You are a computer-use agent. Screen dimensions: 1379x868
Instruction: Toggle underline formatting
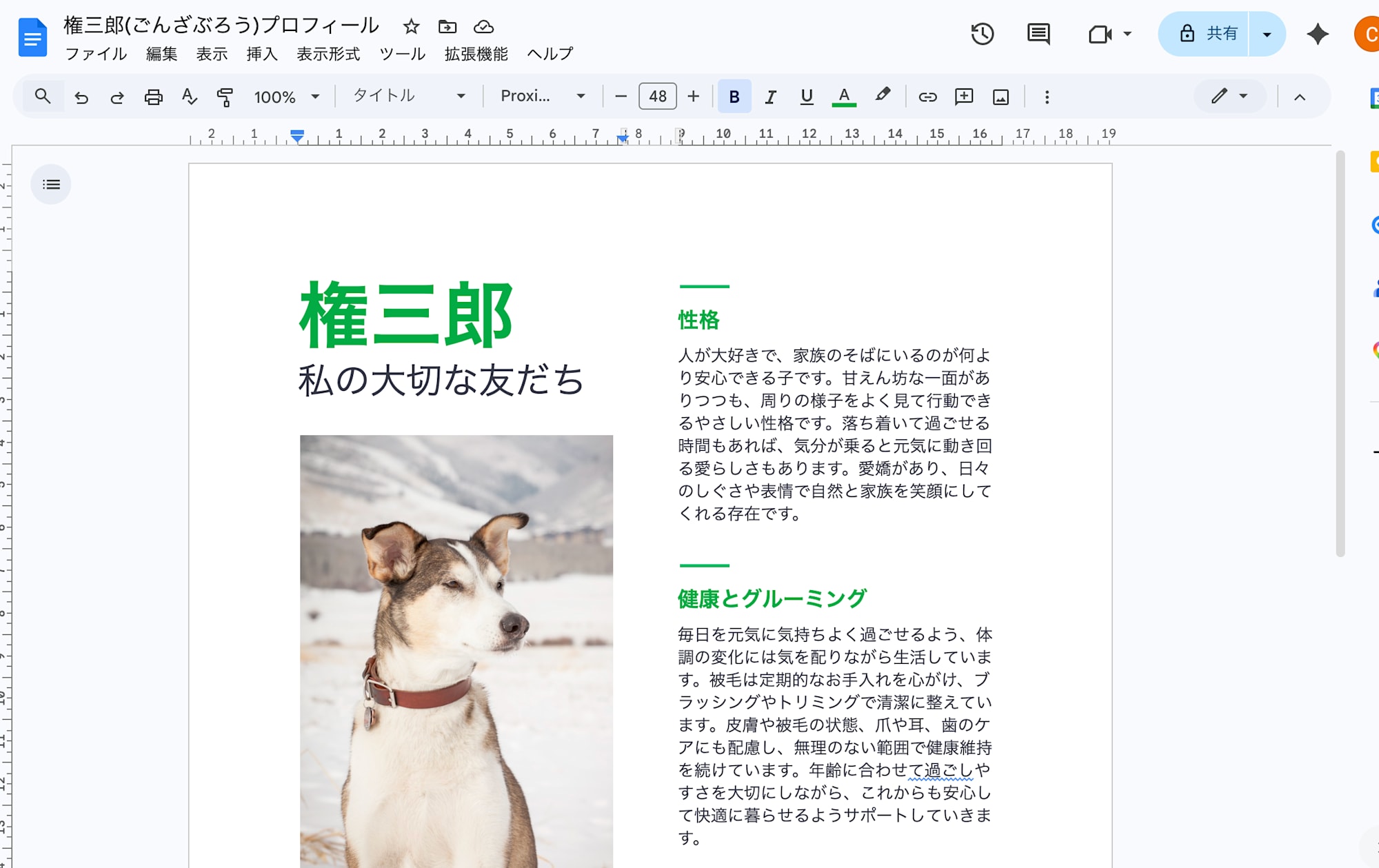click(805, 97)
